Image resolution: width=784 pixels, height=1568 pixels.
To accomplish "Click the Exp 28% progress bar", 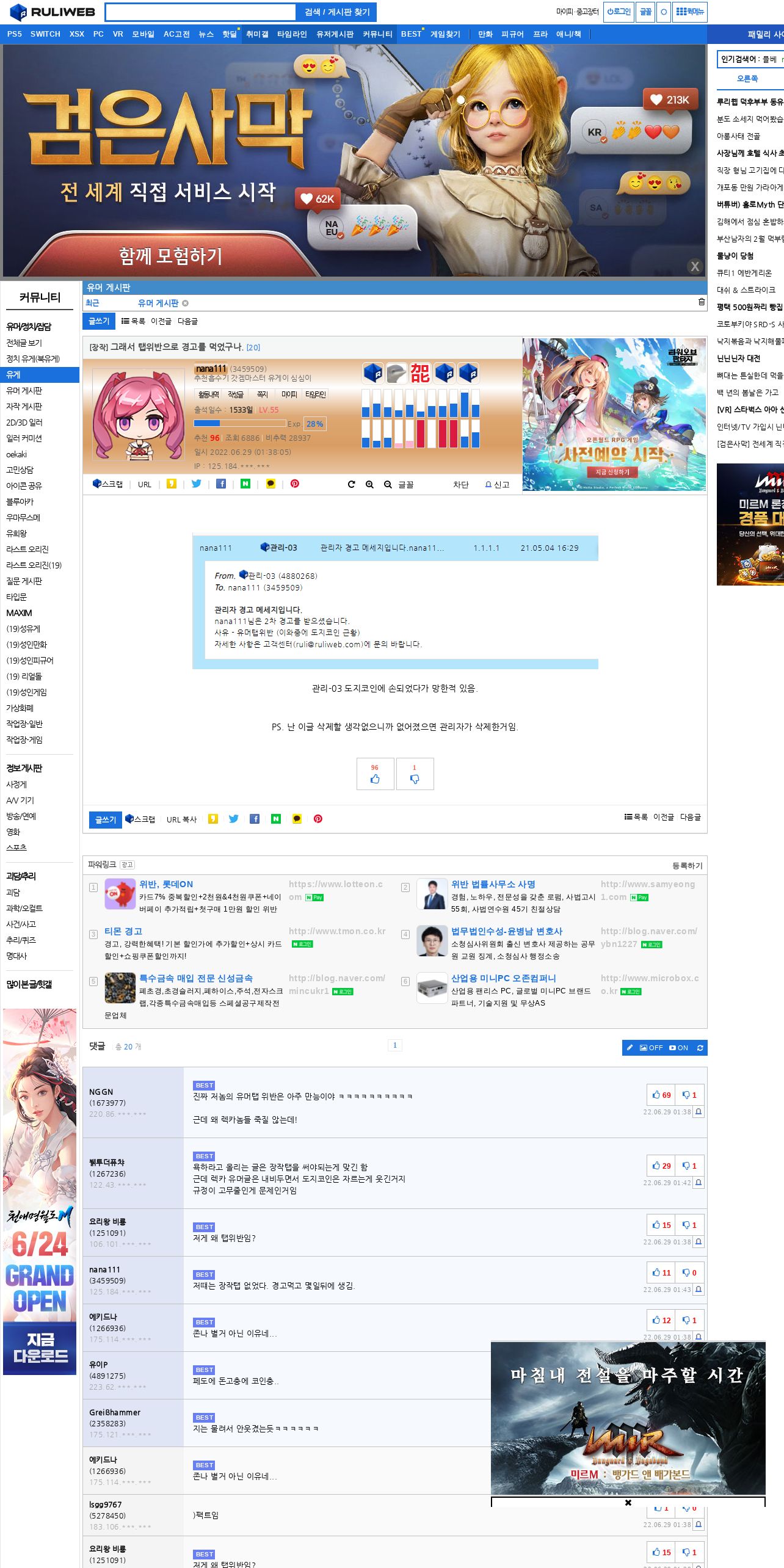I will (x=239, y=423).
